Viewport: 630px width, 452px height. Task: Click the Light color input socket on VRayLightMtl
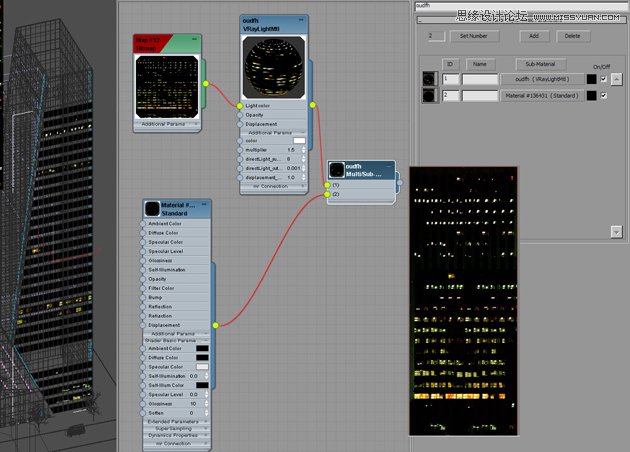[240, 106]
